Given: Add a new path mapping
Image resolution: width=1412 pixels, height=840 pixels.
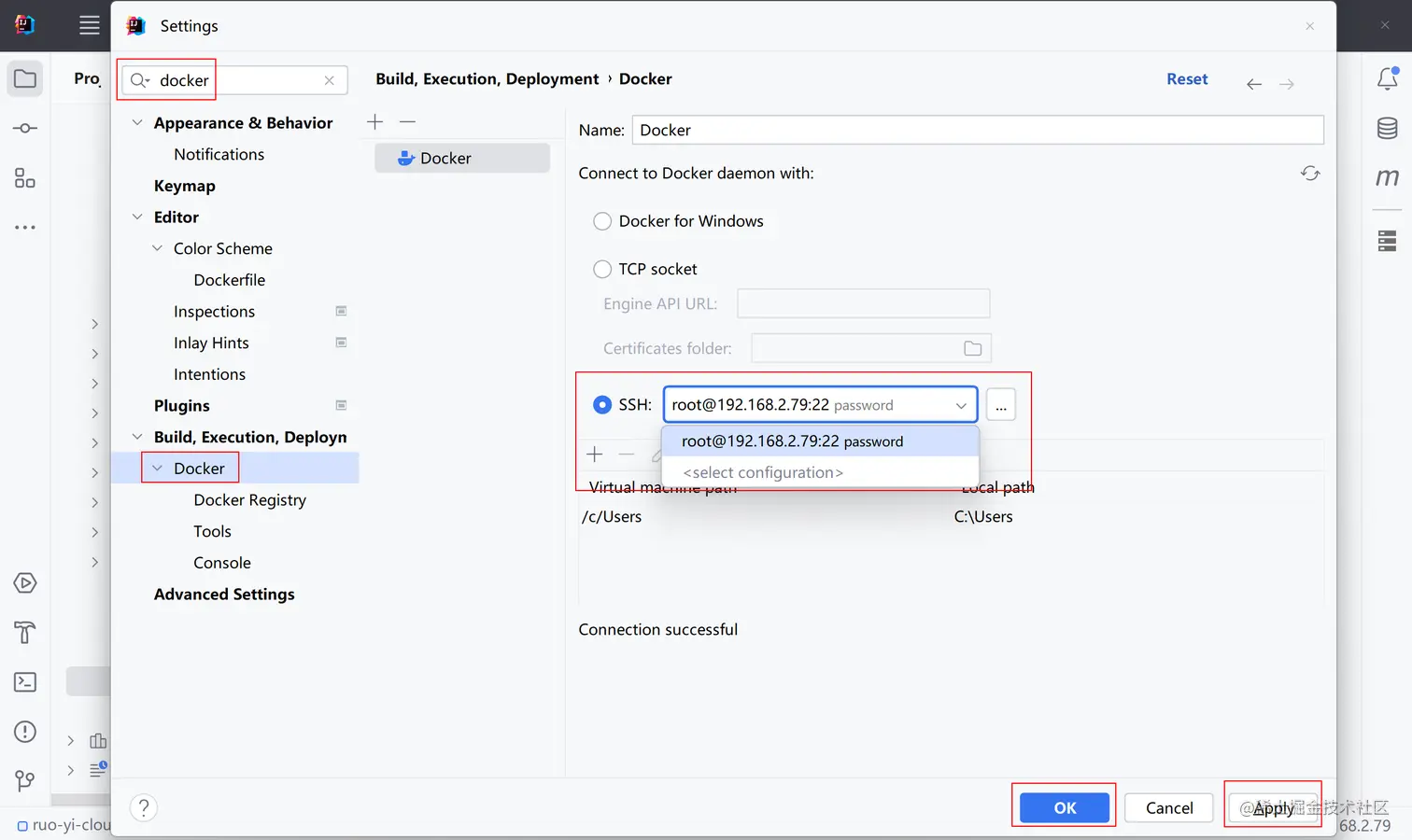Looking at the screenshot, I should pos(595,455).
